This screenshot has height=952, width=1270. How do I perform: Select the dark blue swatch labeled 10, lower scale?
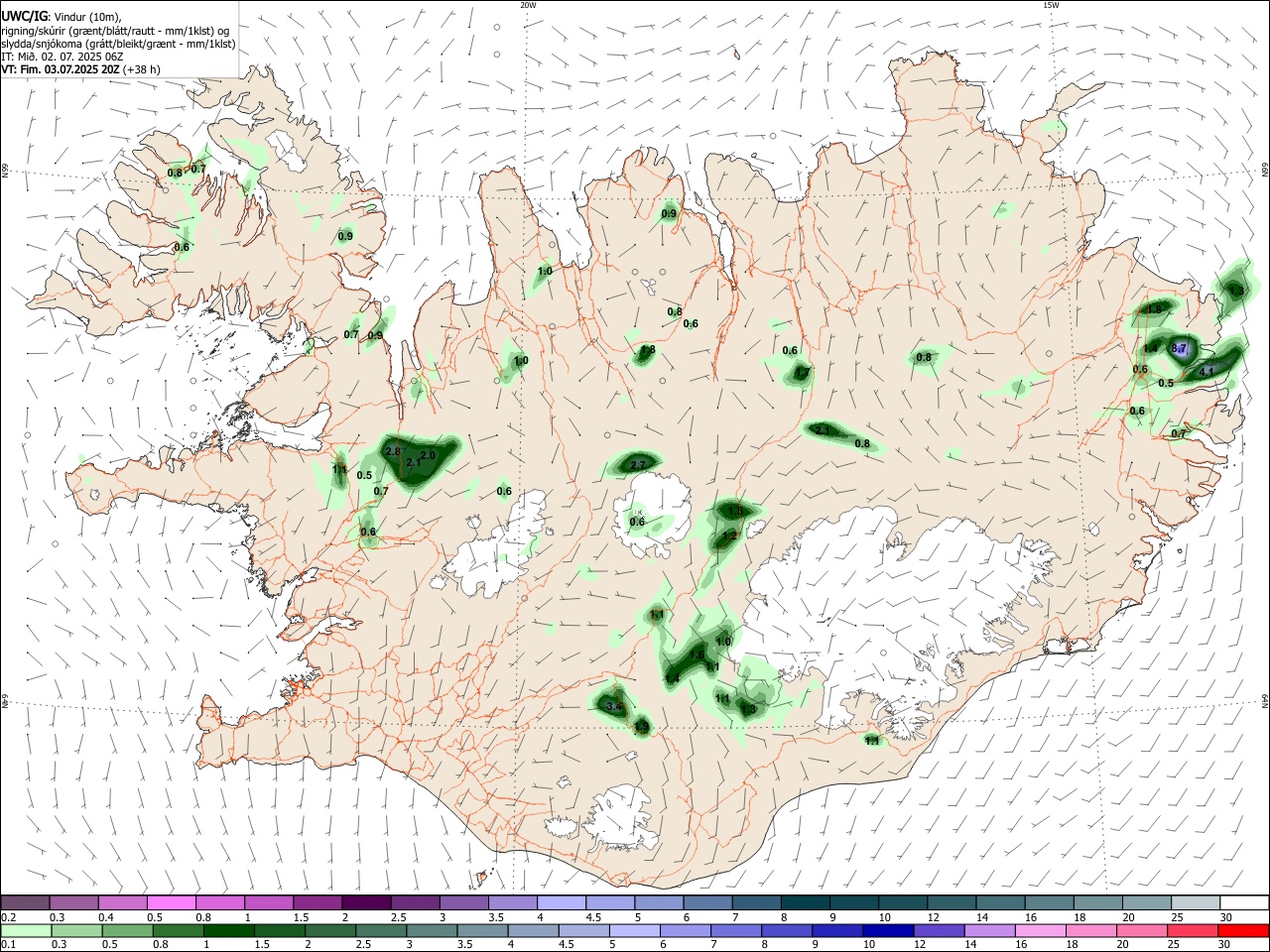coord(887,930)
